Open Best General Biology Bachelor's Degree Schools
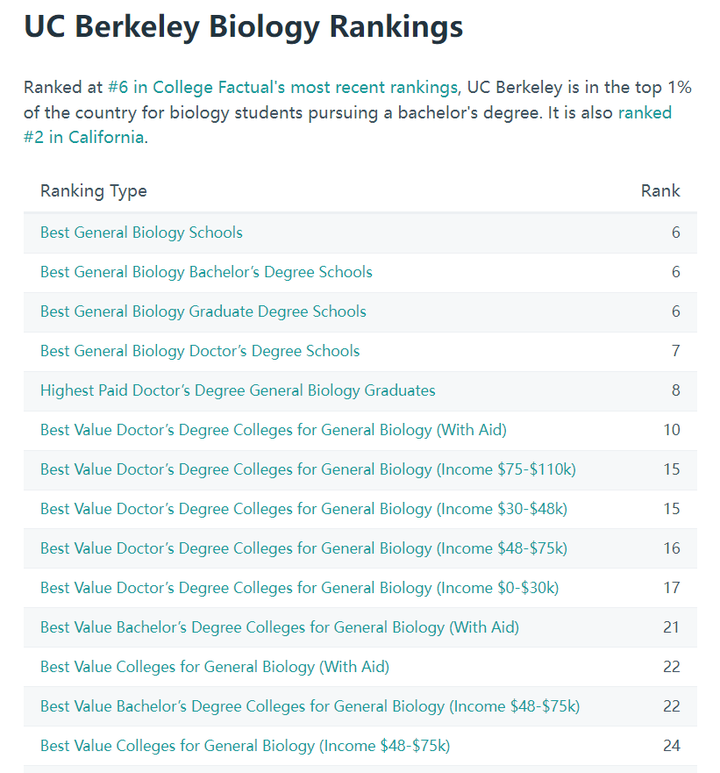Image resolution: width=720 pixels, height=773 pixels. pyautogui.click(x=206, y=272)
